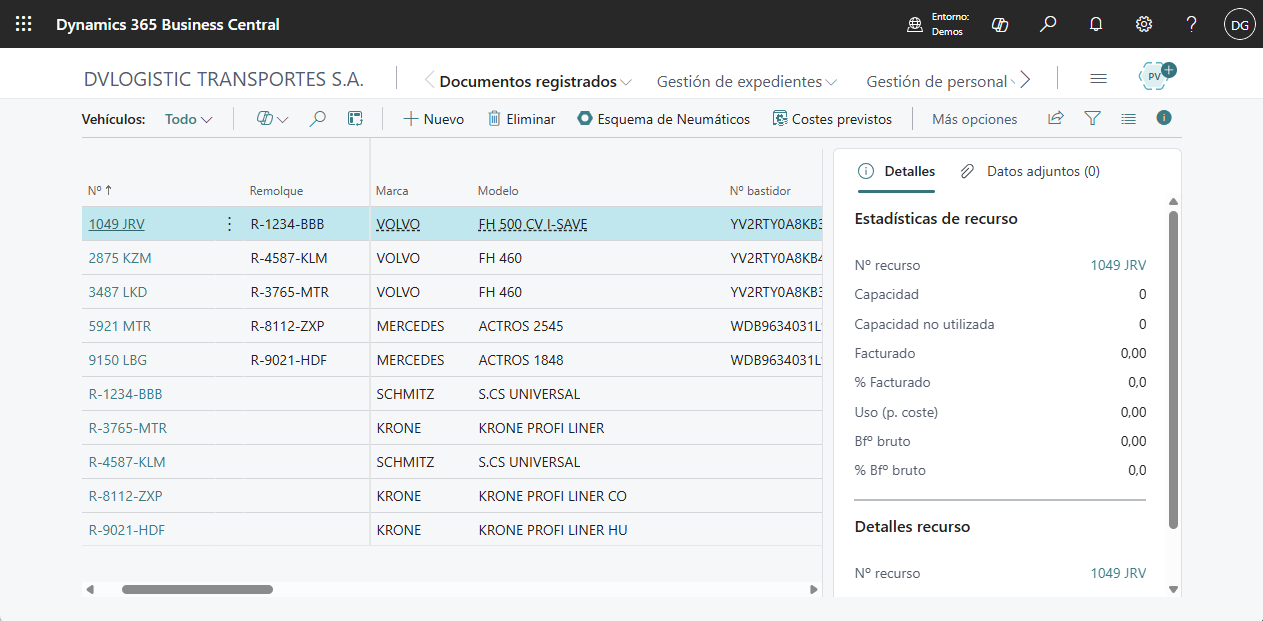Click the horizontal scrollbar thumb of the list
Screen dimensions: 1263x621
coord(197,590)
